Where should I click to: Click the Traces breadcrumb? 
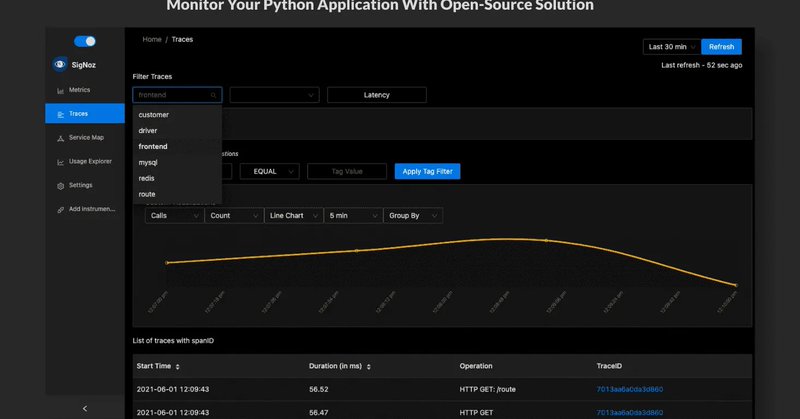[182, 39]
